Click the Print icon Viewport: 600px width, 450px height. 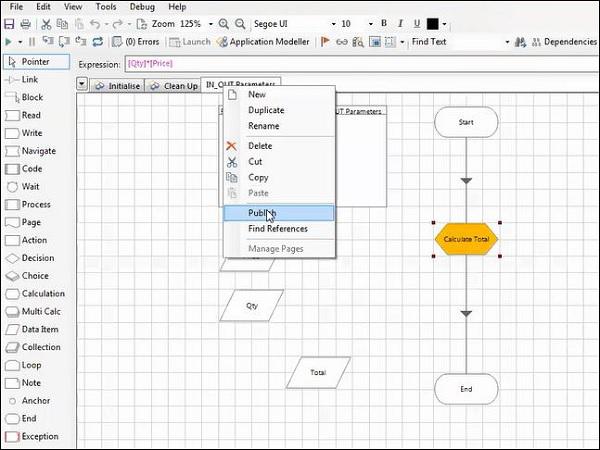click(x=26, y=24)
